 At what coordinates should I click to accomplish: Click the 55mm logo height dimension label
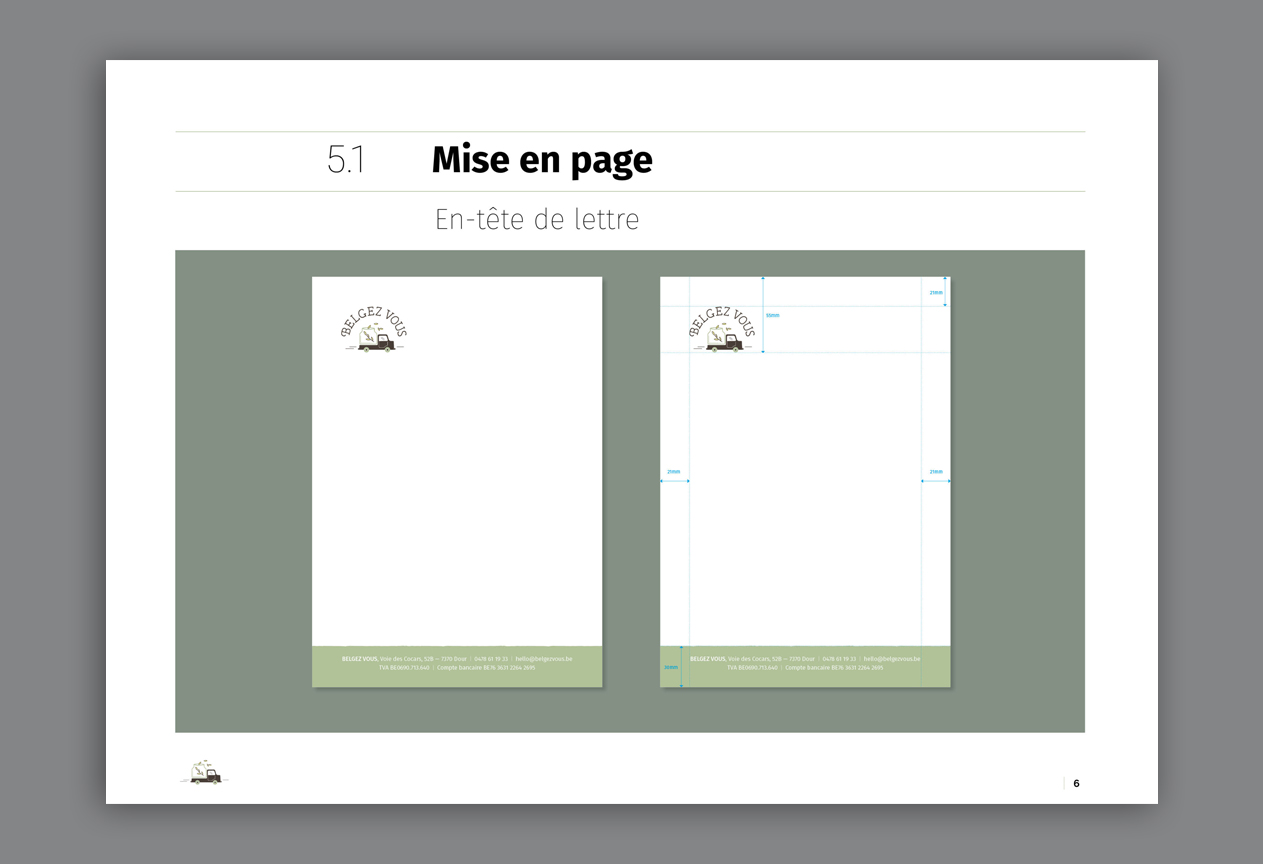tap(772, 315)
